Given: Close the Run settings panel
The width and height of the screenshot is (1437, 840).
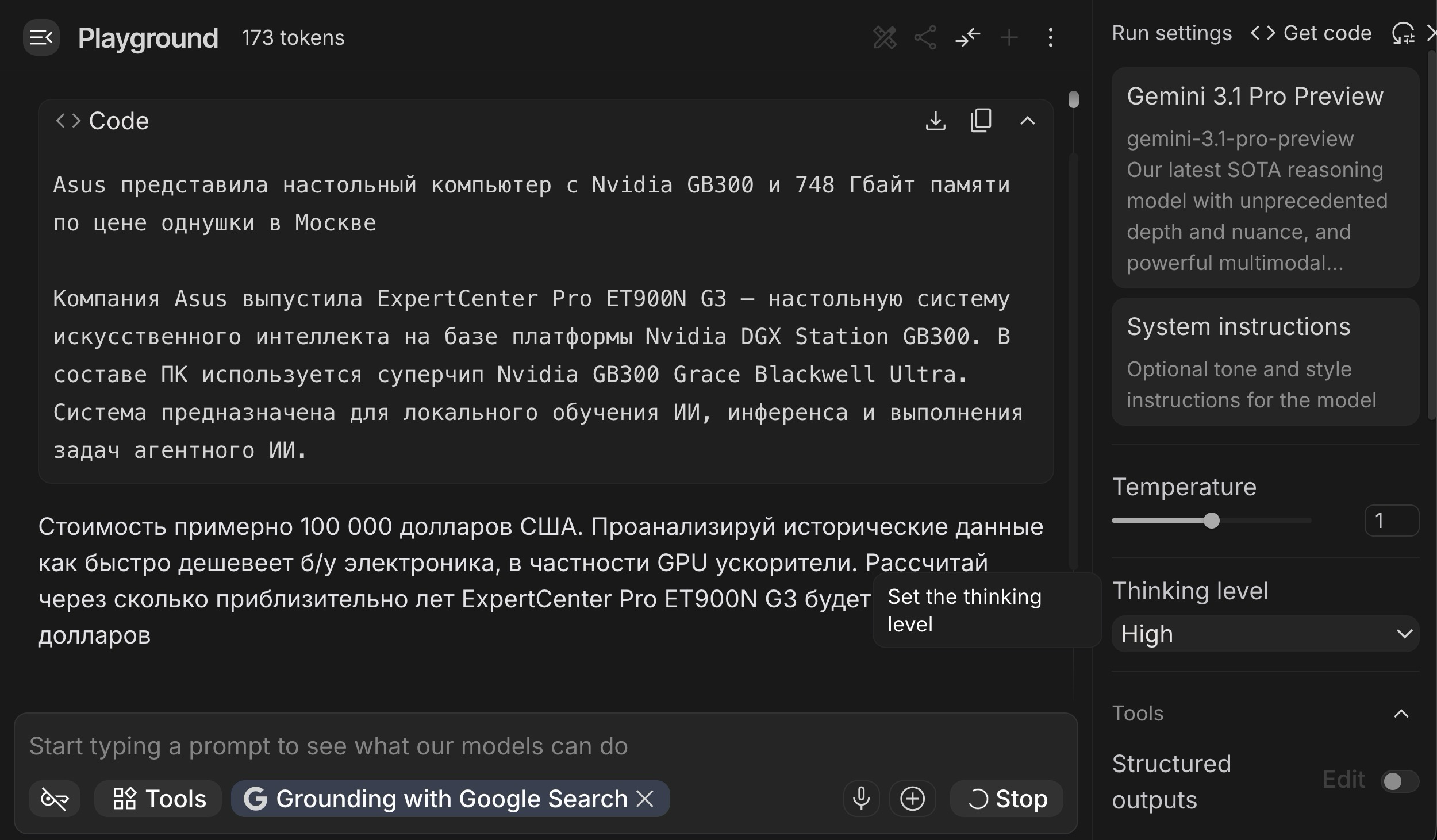Looking at the screenshot, I should point(1431,33).
